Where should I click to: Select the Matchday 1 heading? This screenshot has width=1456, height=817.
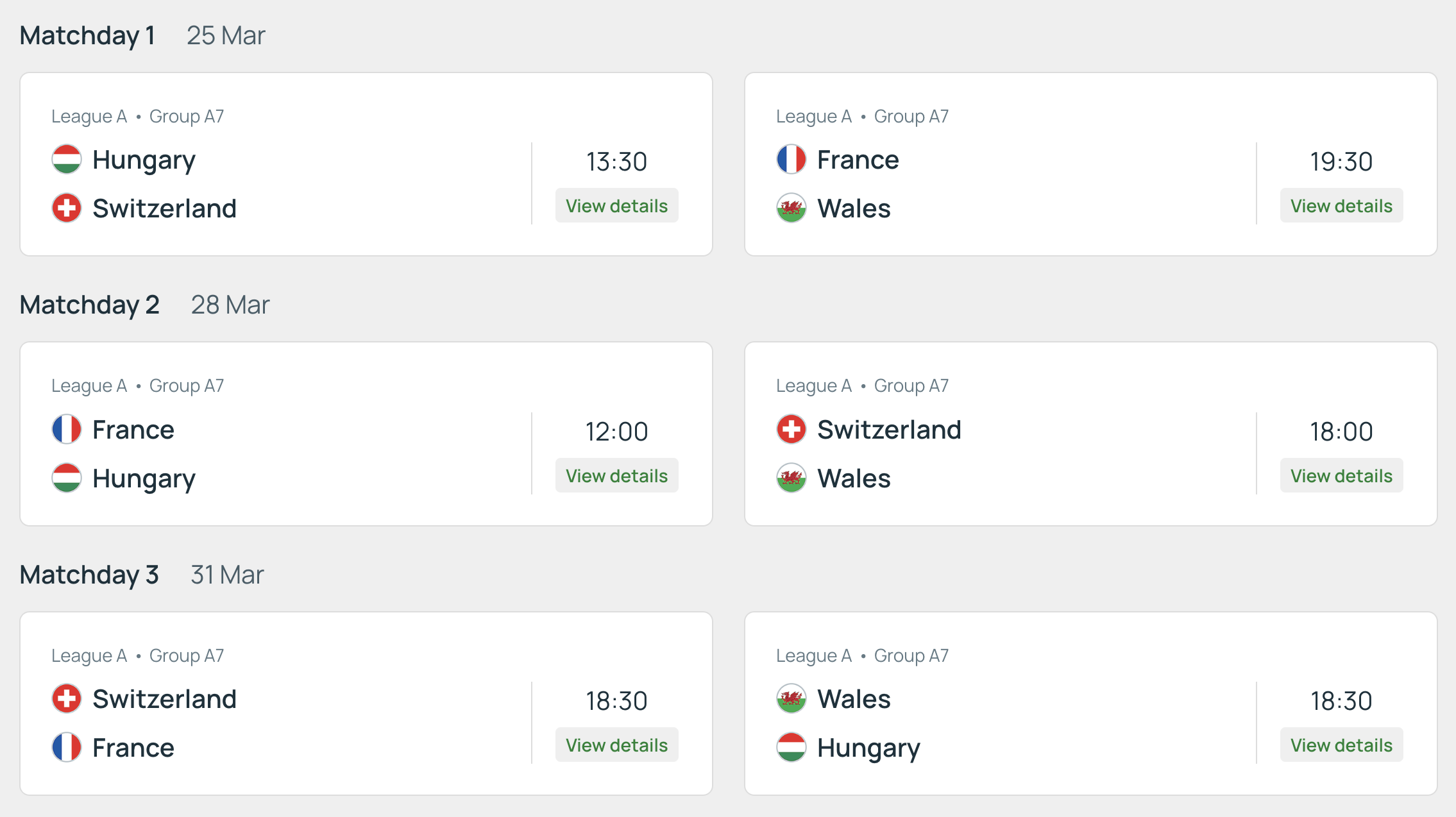(87, 35)
